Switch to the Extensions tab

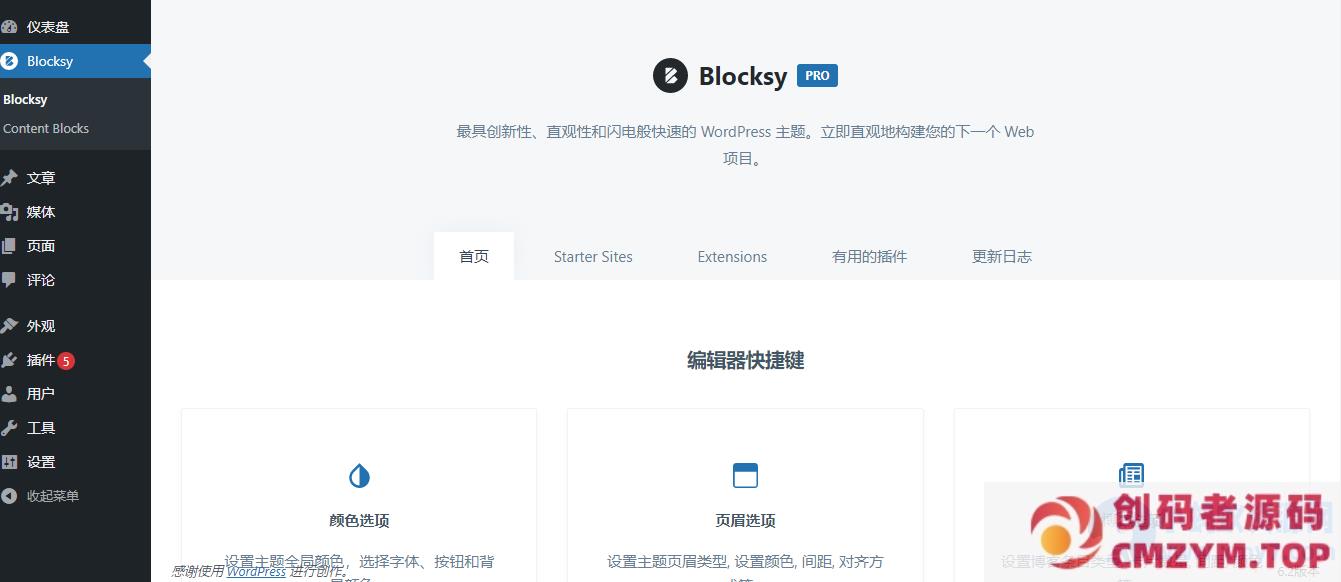[732, 257]
